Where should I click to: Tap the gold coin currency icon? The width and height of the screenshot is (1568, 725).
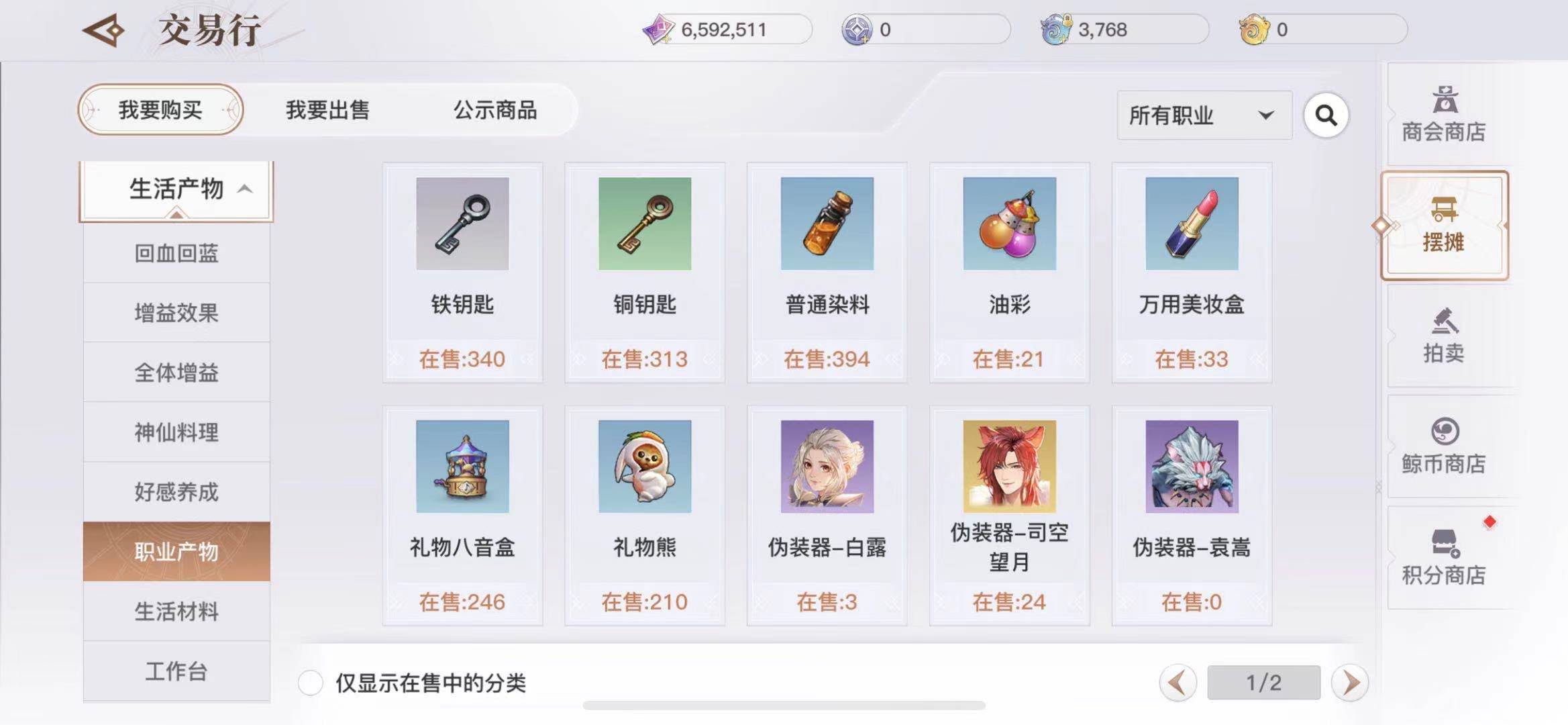(x=1254, y=30)
